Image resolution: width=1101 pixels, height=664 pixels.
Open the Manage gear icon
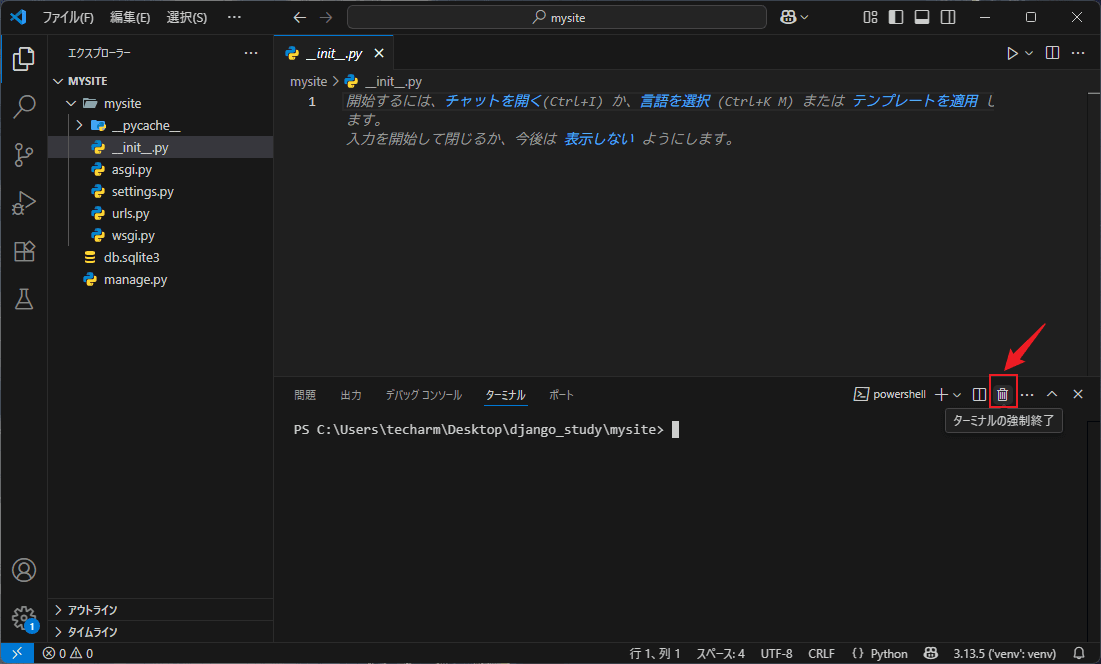pyautogui.click(x=24, y=618)
